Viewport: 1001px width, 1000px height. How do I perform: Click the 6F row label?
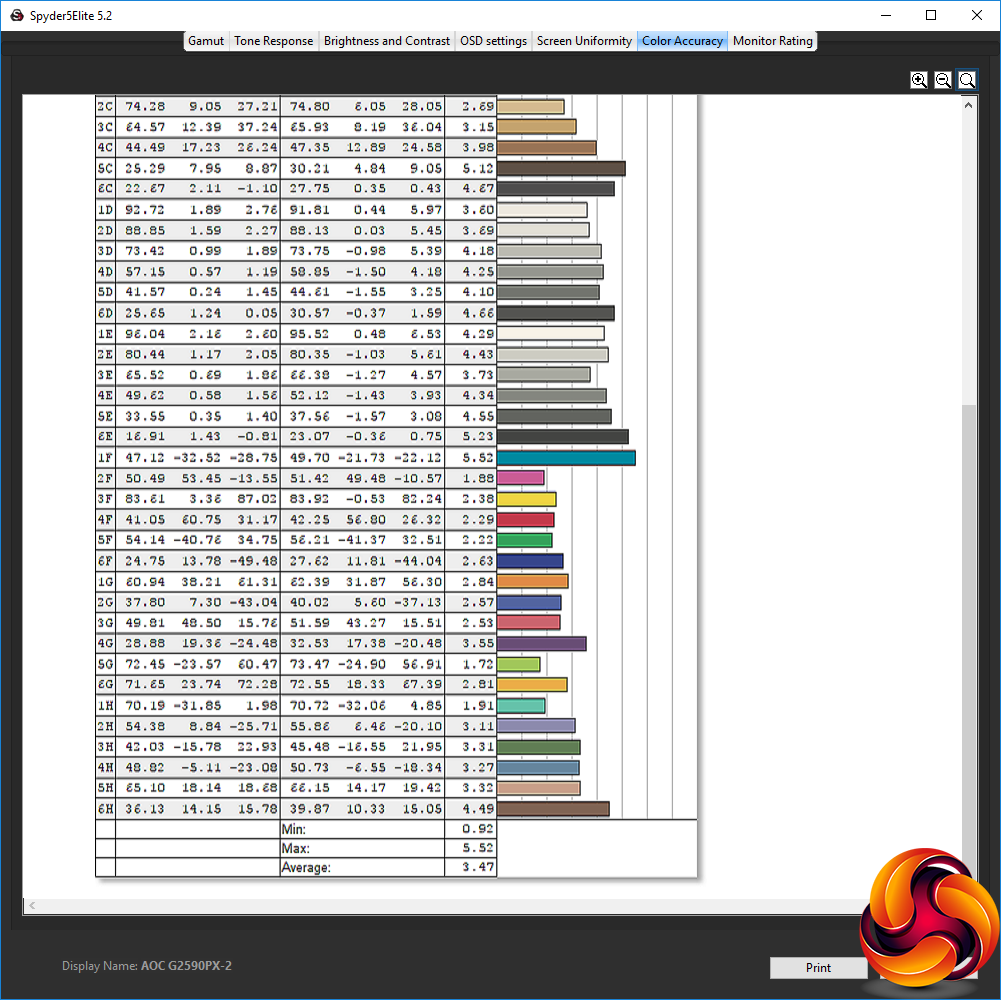pyautogui.click(x=105, y=561)
